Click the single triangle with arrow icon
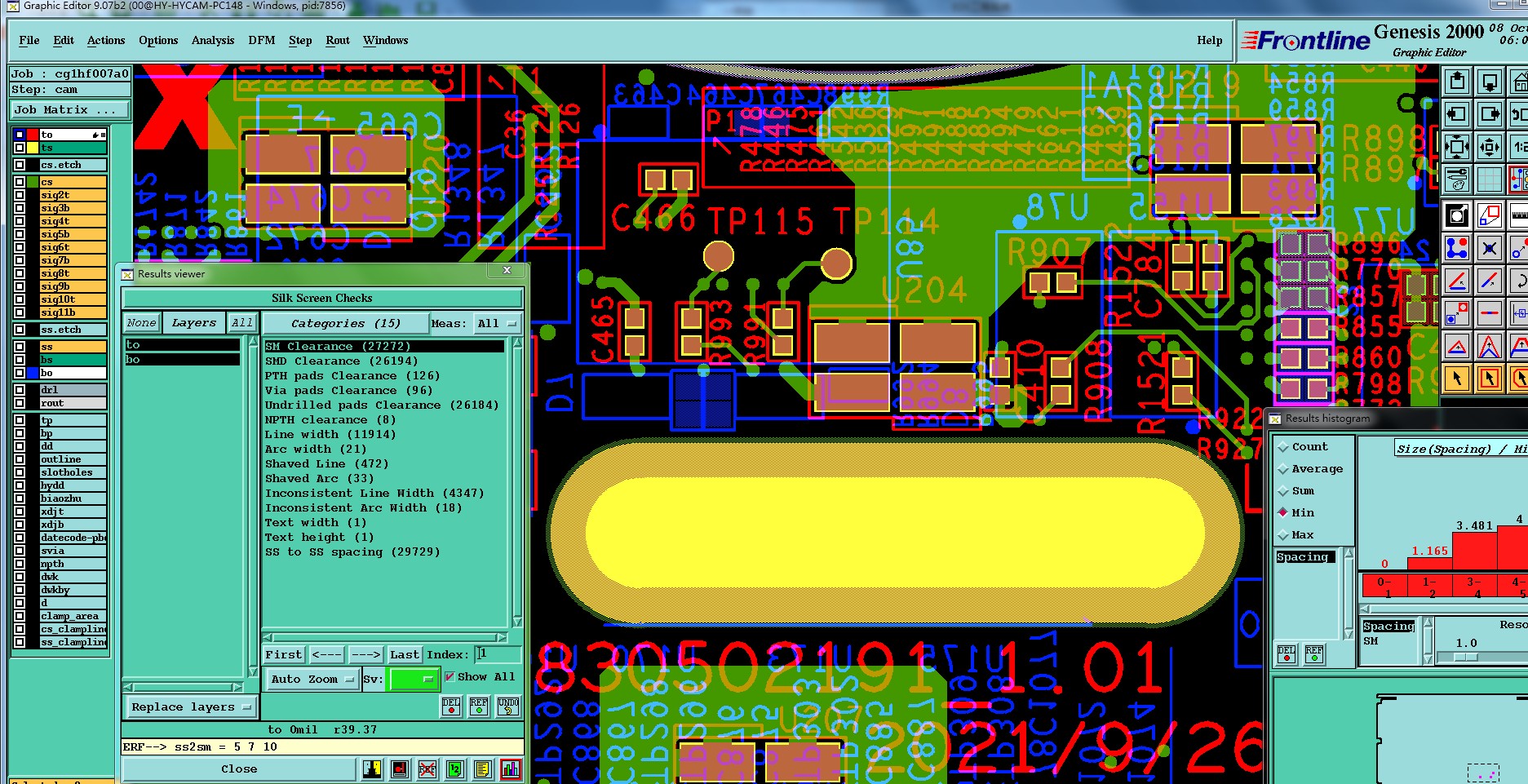The height and width of the screenshot is (784, 1528). pyautogui.click(x=1457, y=346)
